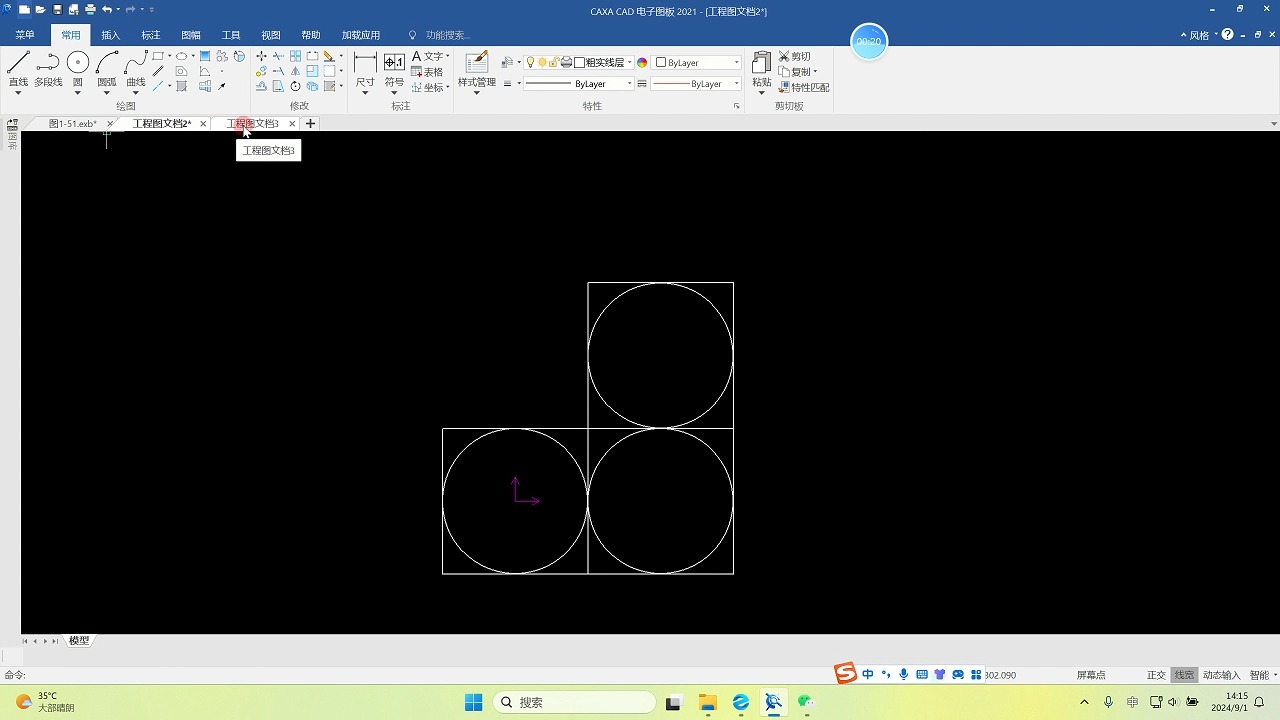1280x720 pixels.
Task: Choose the 多段线 polyline tool
Action: click(48, 70)
